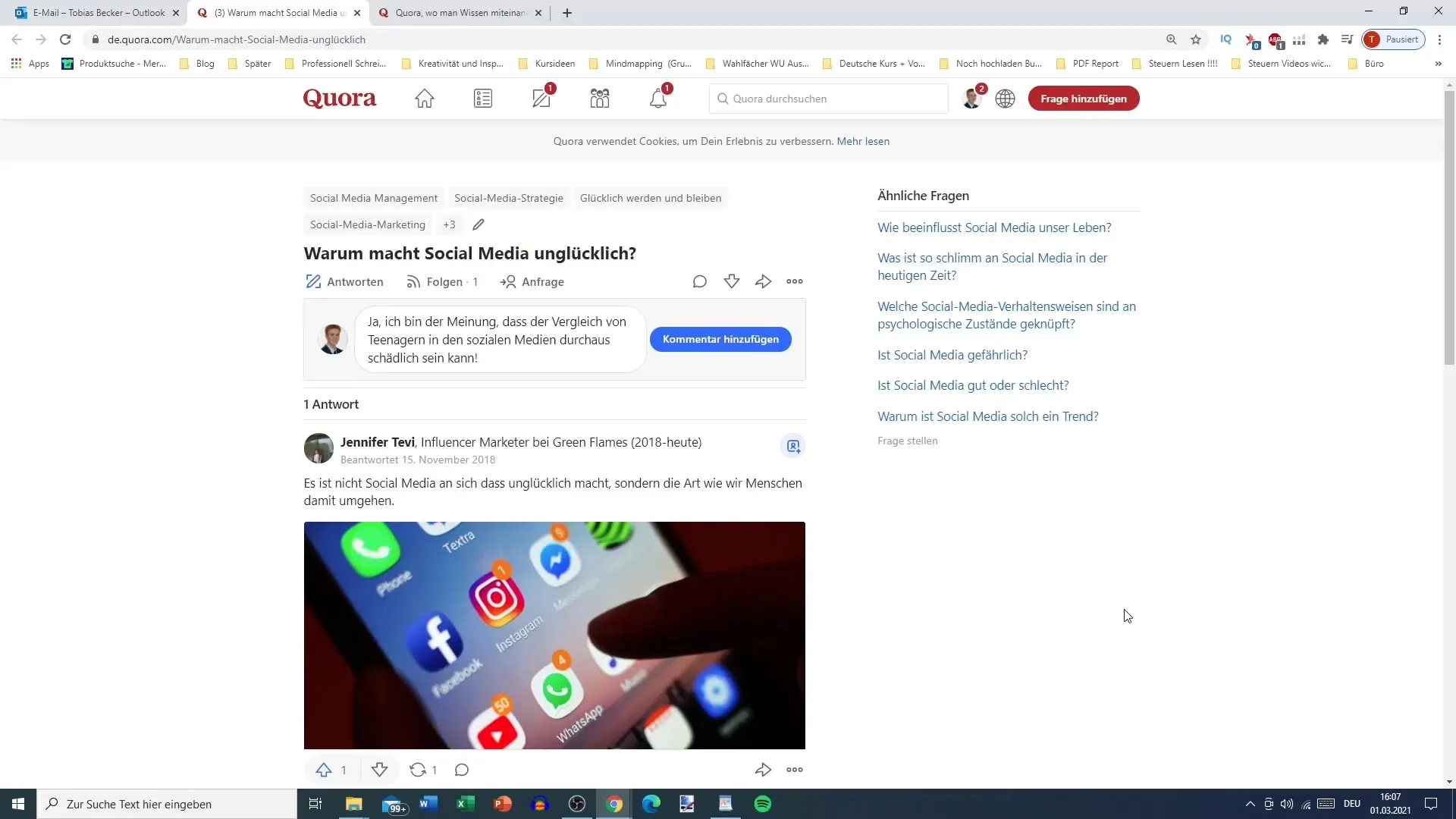The width and height of the screenshot is (1456, 819).
Task: Open the Social-Media-Strategie topic tag
Action: click(x=509, y=198)
